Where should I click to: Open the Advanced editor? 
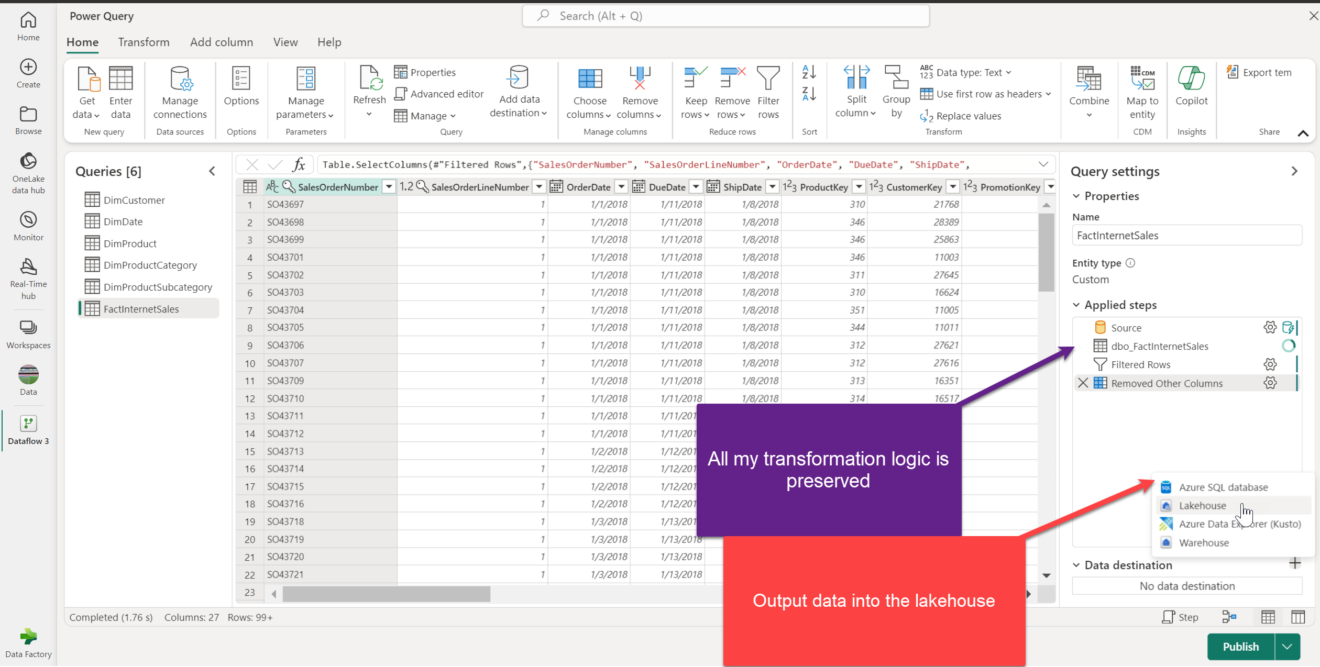pos(438,94)
